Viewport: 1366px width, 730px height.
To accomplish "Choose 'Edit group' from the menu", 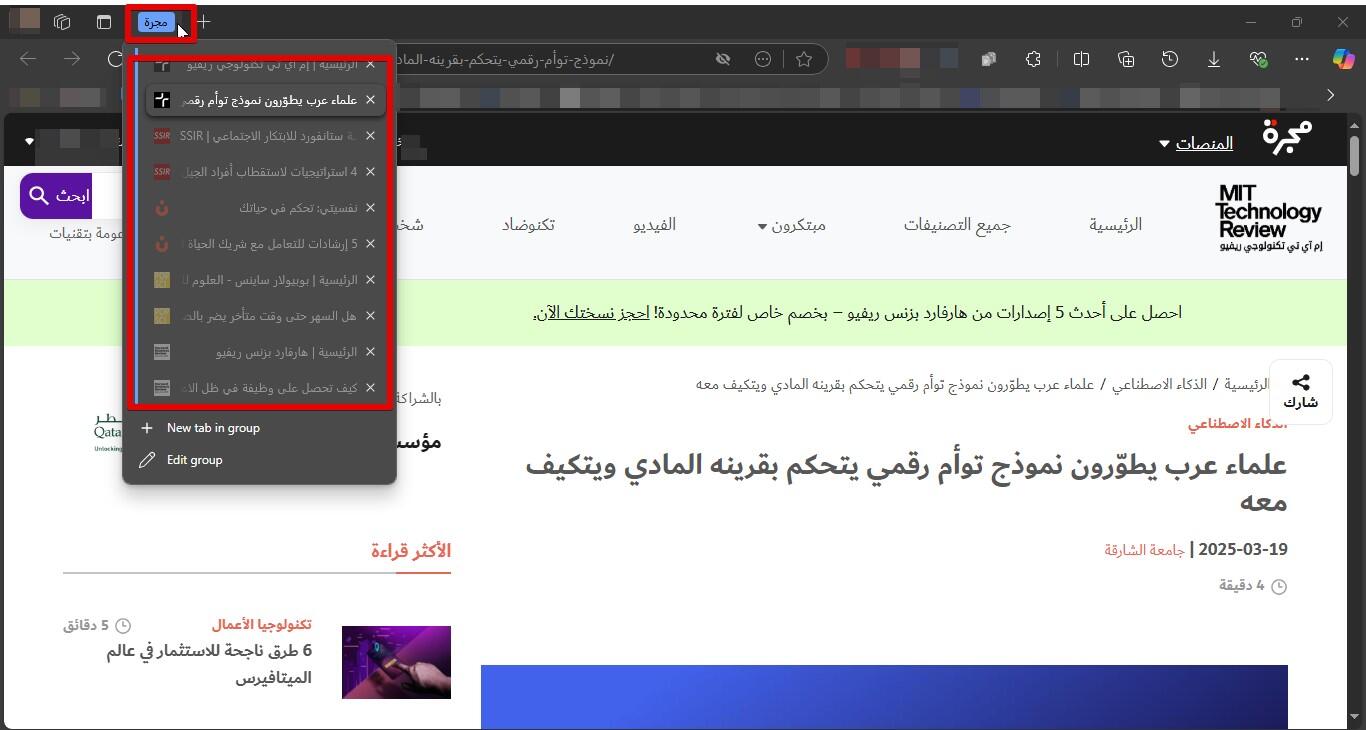I will [x=194, y=460].
